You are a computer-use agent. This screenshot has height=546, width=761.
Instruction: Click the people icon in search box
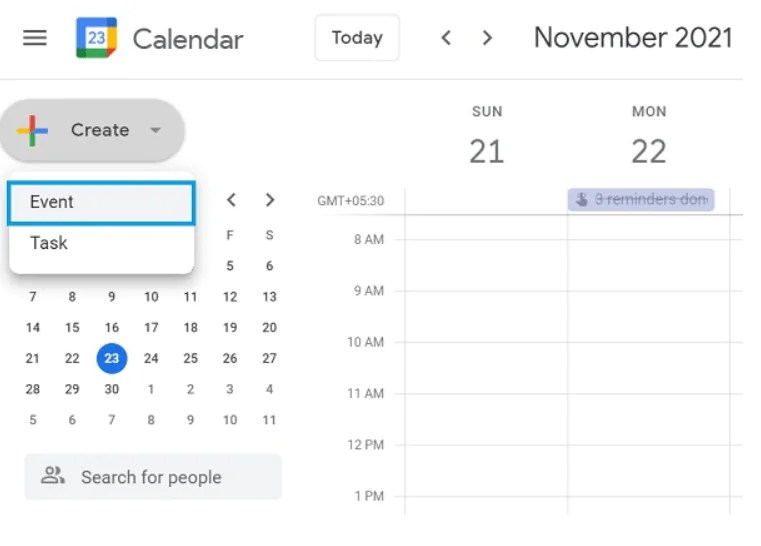tap(53, 476)
